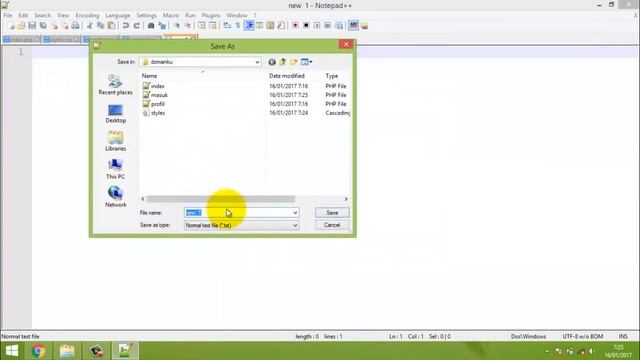Click the Replace toolbar icon
Image resolution: width=640 pixels, height=360 pixels.
pyautogui.click(x=162, y=26)
